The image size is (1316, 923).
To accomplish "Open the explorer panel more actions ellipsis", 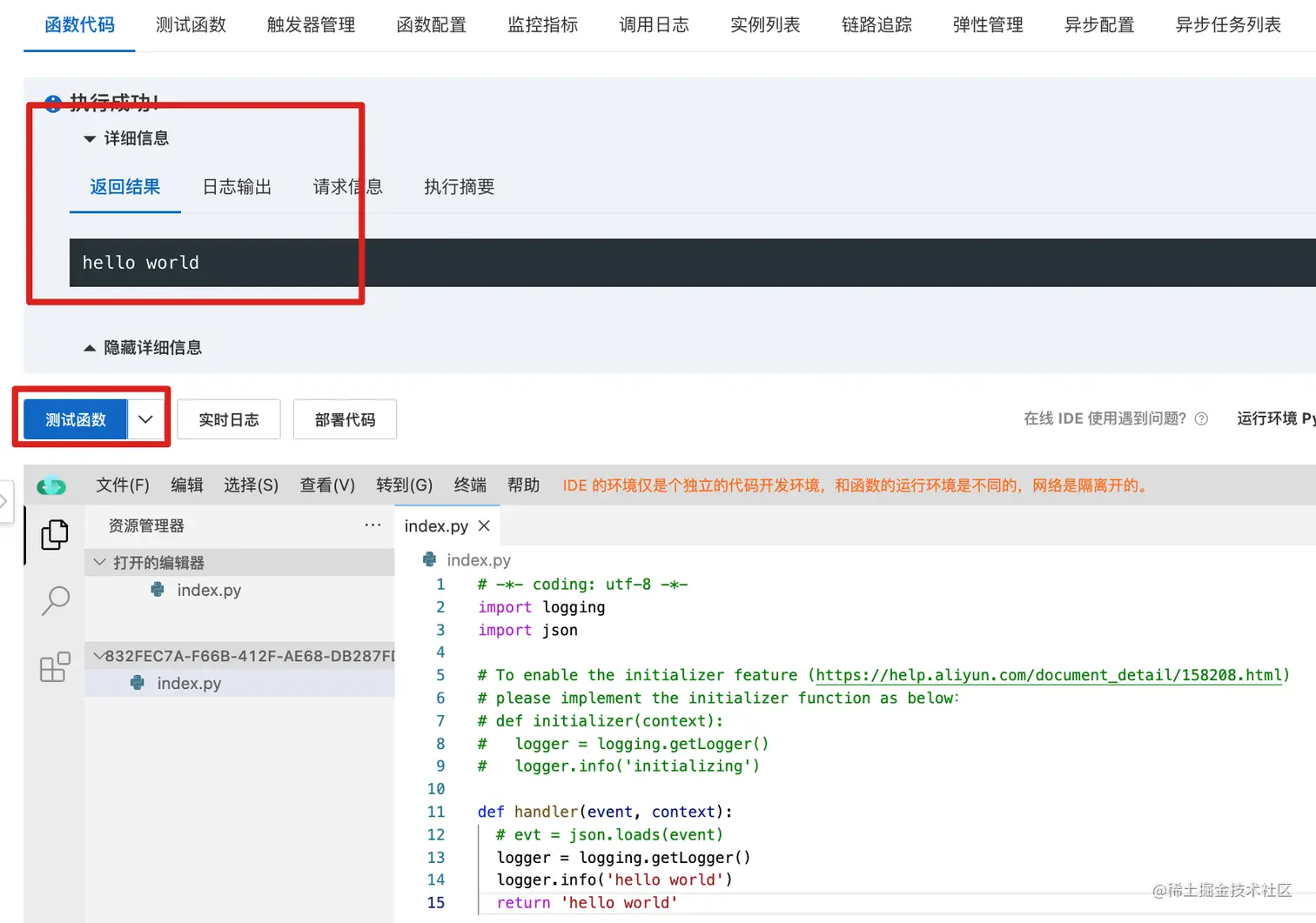I will click(x=373, y=525).
